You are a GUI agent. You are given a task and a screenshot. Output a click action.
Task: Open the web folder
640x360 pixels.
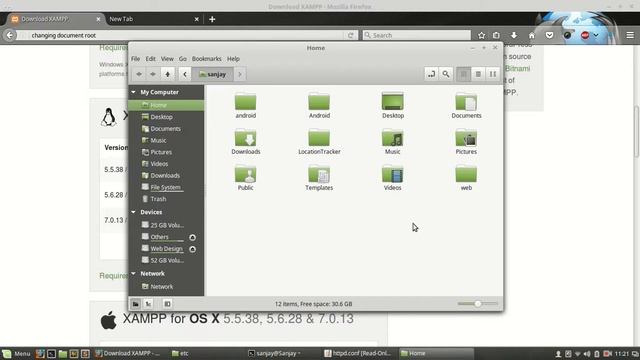[466, 178]
